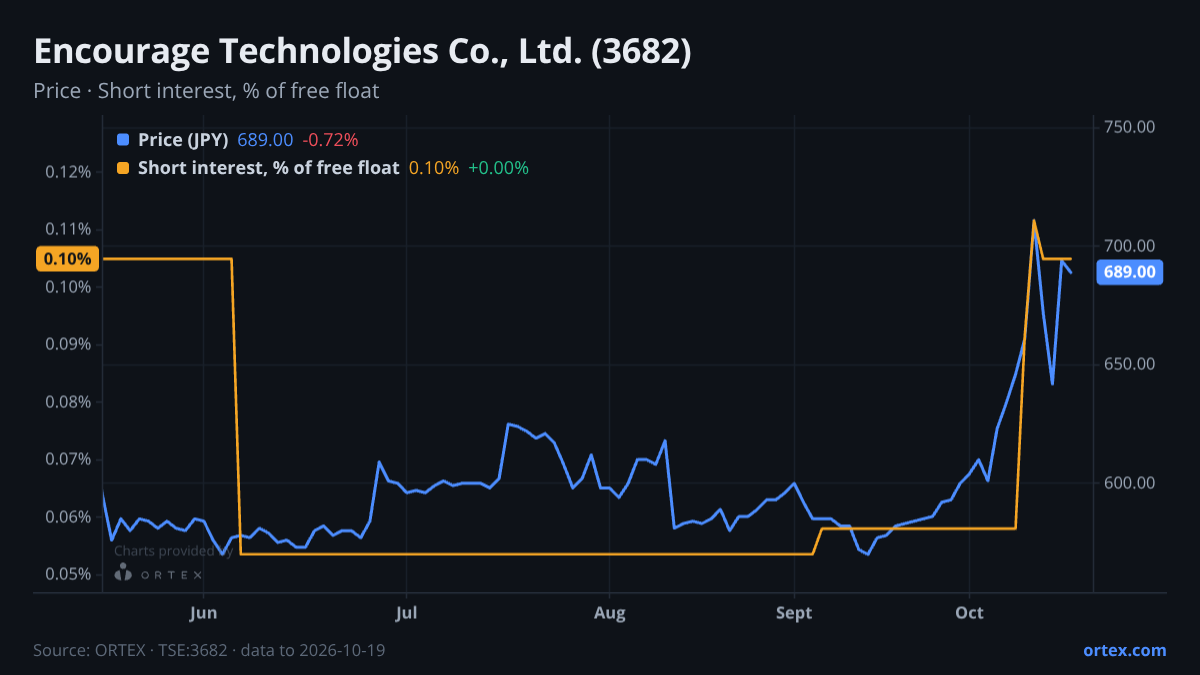The width and height of the screenshot is (1200, 675).
Task: Click the 600.00 right axis label
Action: click(x=1130, y=483)
